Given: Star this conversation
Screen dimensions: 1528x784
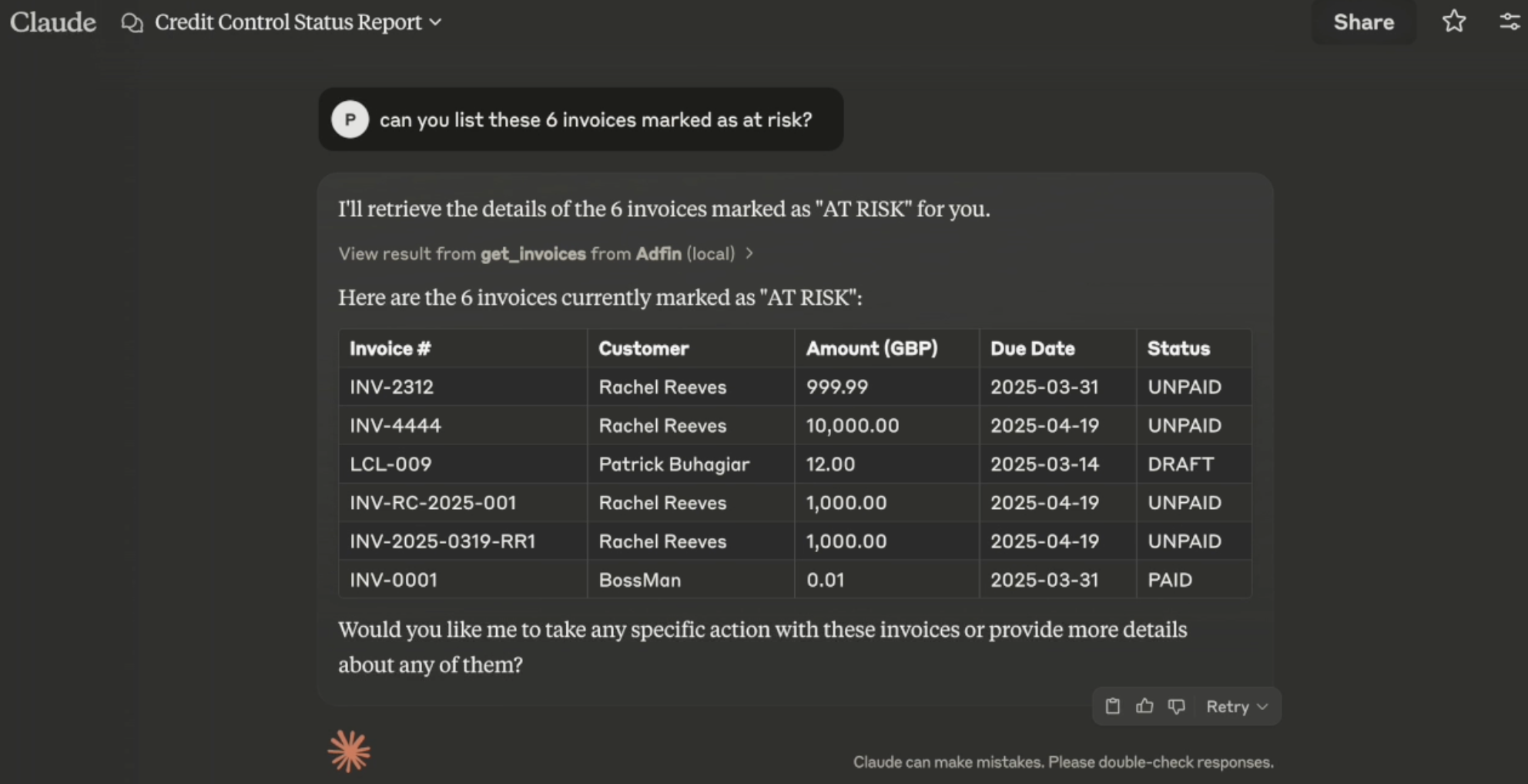Looking at the screenshot, I should 1453,22.
